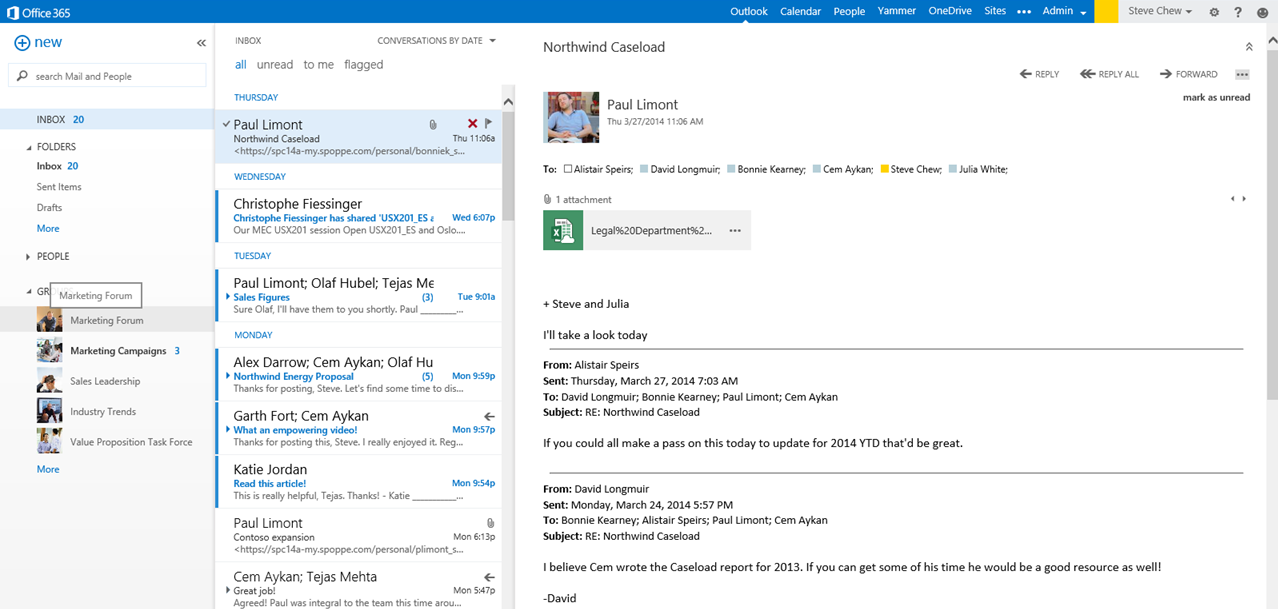Expand the People section in sidebar
The image size is (1278, 609).
[29, 257]
